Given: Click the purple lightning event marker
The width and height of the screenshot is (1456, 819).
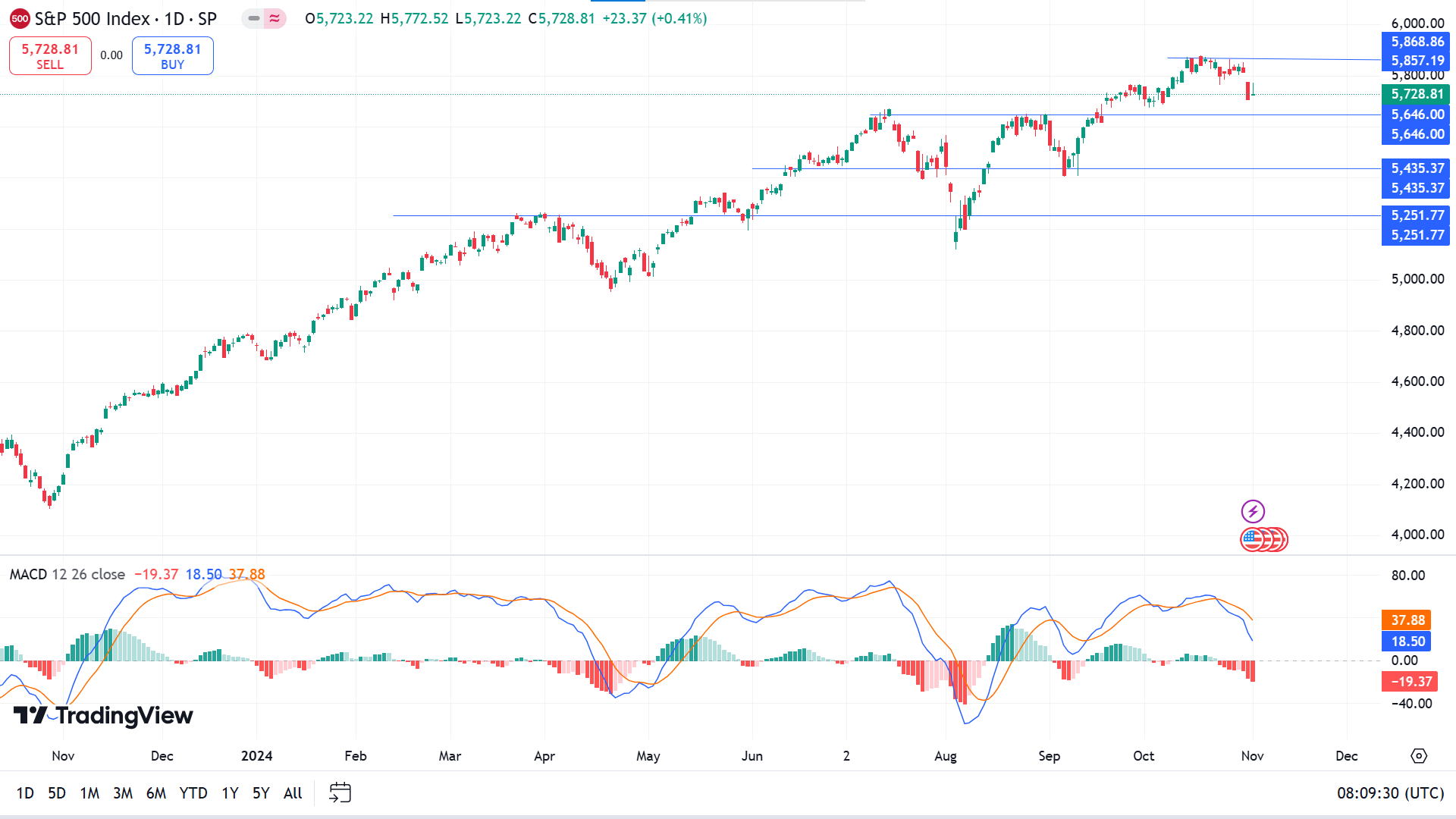Looking at the screenshot, I should [x=1253, y=511].
